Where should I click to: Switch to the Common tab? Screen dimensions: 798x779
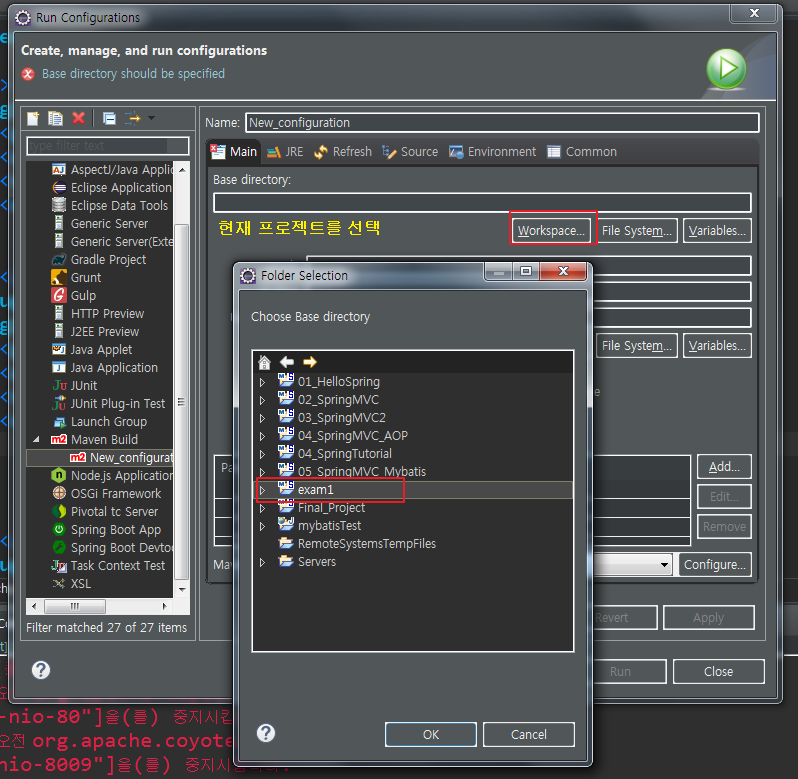coord(582,152)
